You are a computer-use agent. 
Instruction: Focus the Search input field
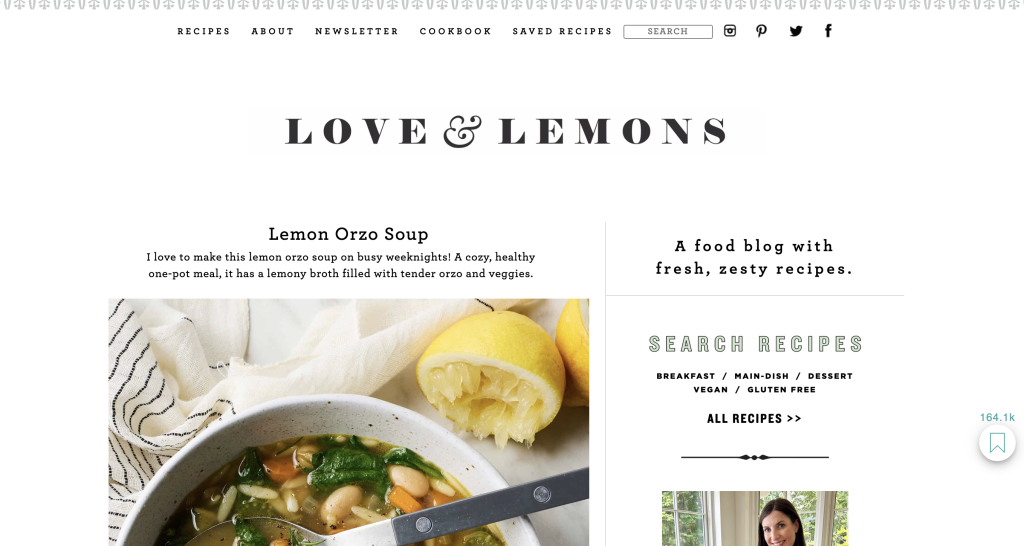tap(667, 31)
